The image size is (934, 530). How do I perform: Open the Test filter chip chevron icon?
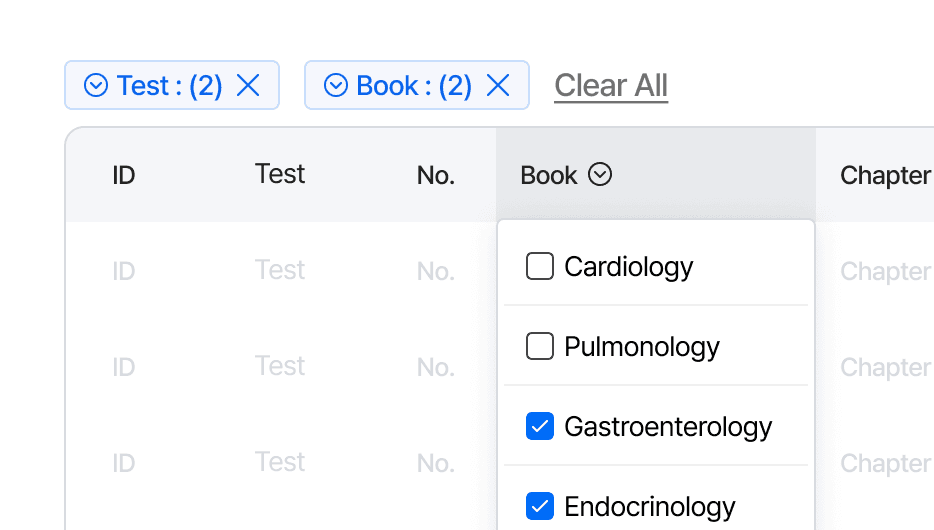(96, 85)
